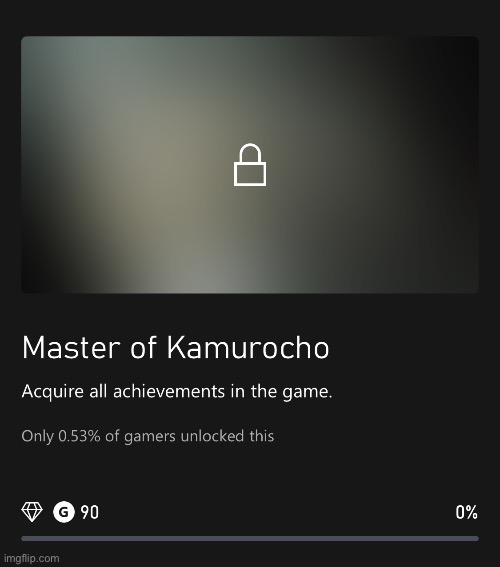Click the word of in the title

144,348
